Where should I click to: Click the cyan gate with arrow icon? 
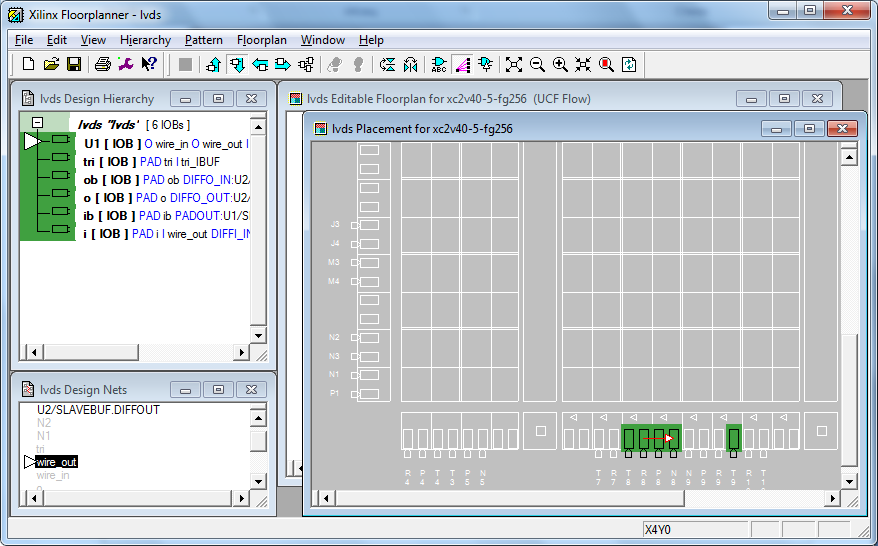pos(485,64)
